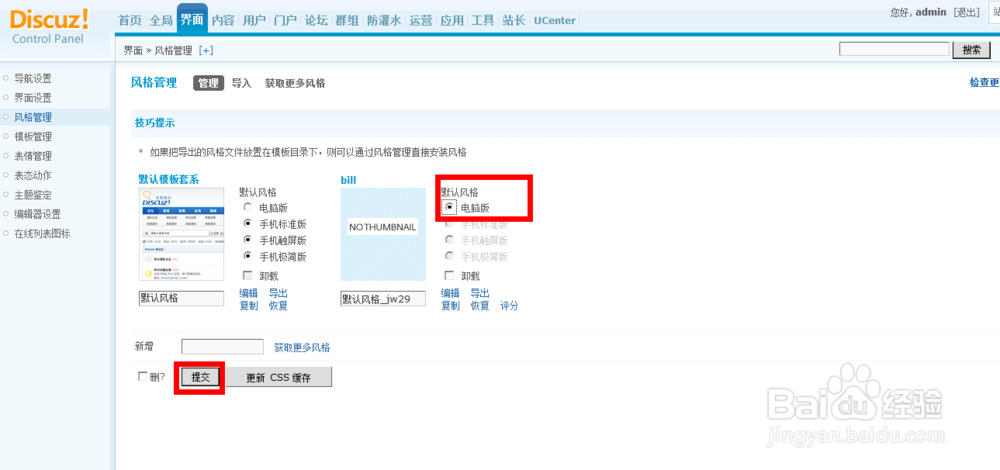Open the 获取更多风格 tab at top
The width and height of the screenshot is (1000, 470).
[x=295, y=83]
